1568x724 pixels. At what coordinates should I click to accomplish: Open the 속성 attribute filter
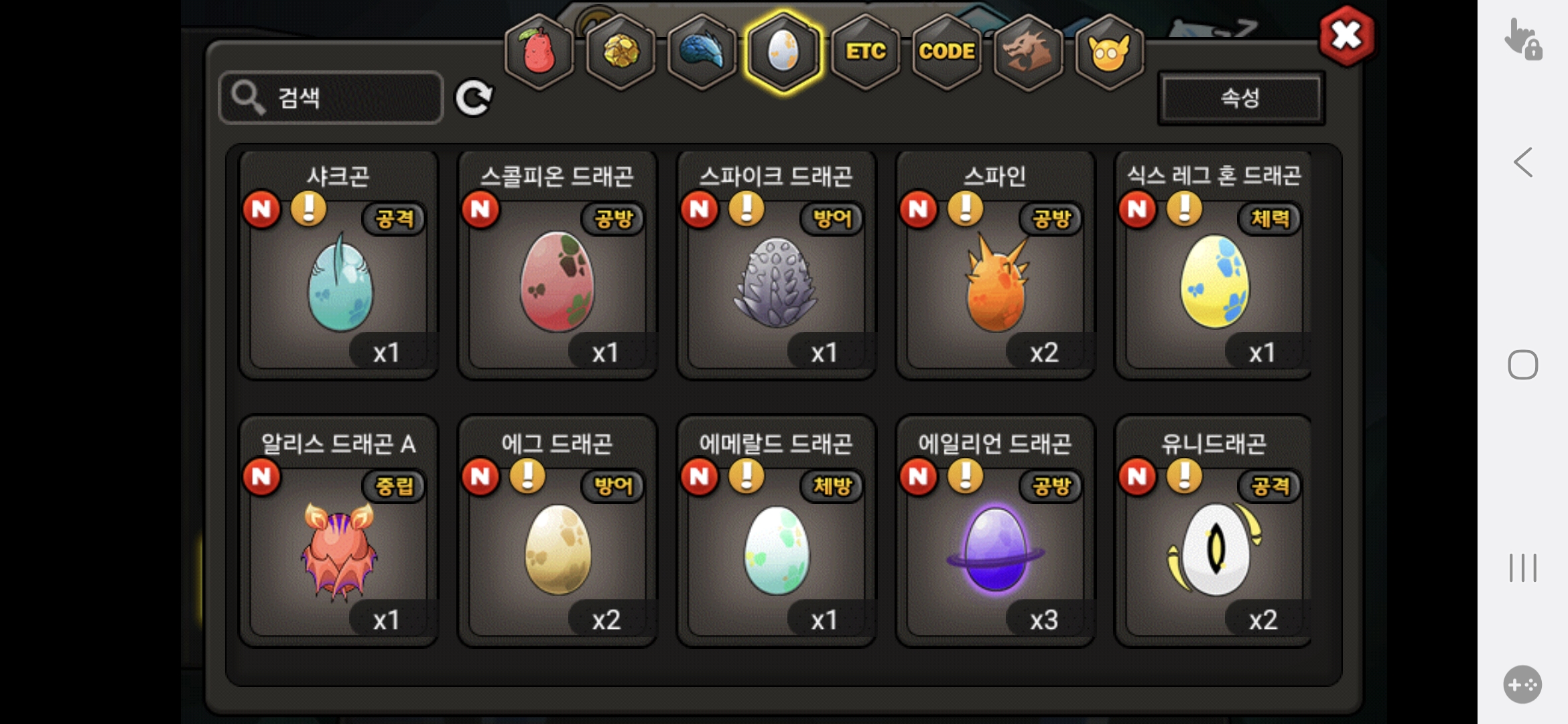pyautogui.click(x=1241, y=98)
